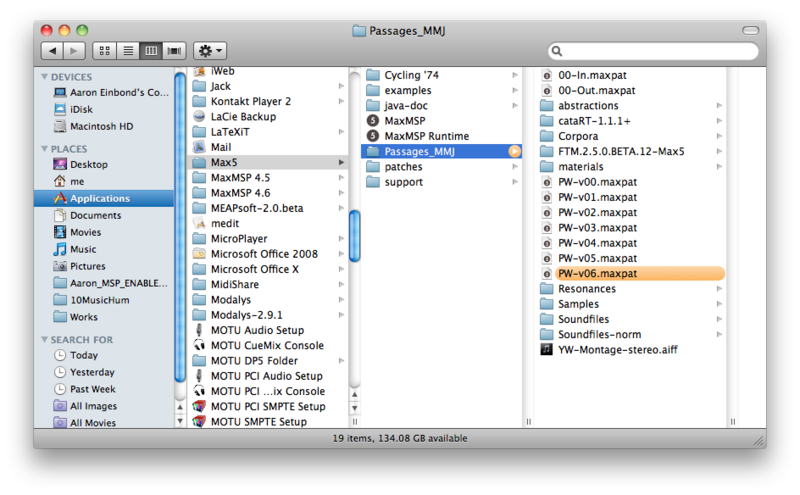Image resolution: width=800 pixels, height=495 pixels.
Task: Show files from Today
Action: coord(76,355)
